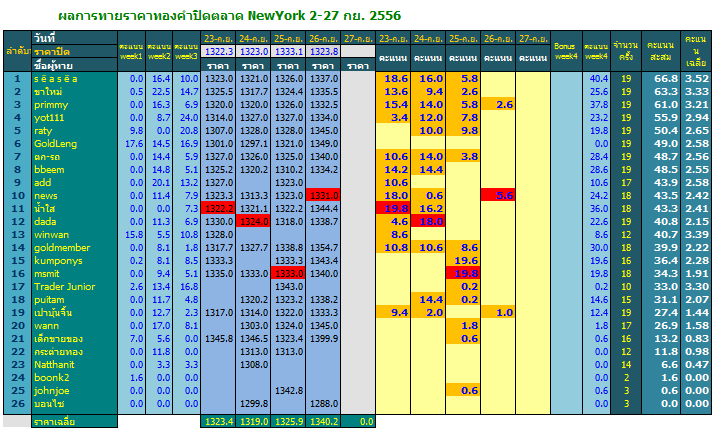The width and height of the screenshot is (714, 434).
Task: Select average price cell 1340.2
Action: pyautogui.click(x=323, y=422)
